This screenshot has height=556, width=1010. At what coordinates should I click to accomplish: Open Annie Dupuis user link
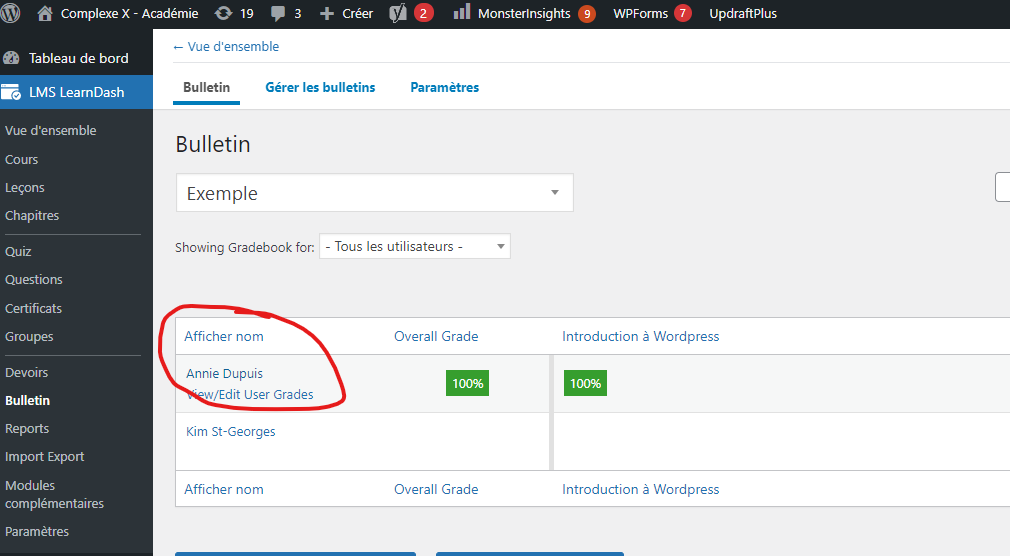coord(225,374)
